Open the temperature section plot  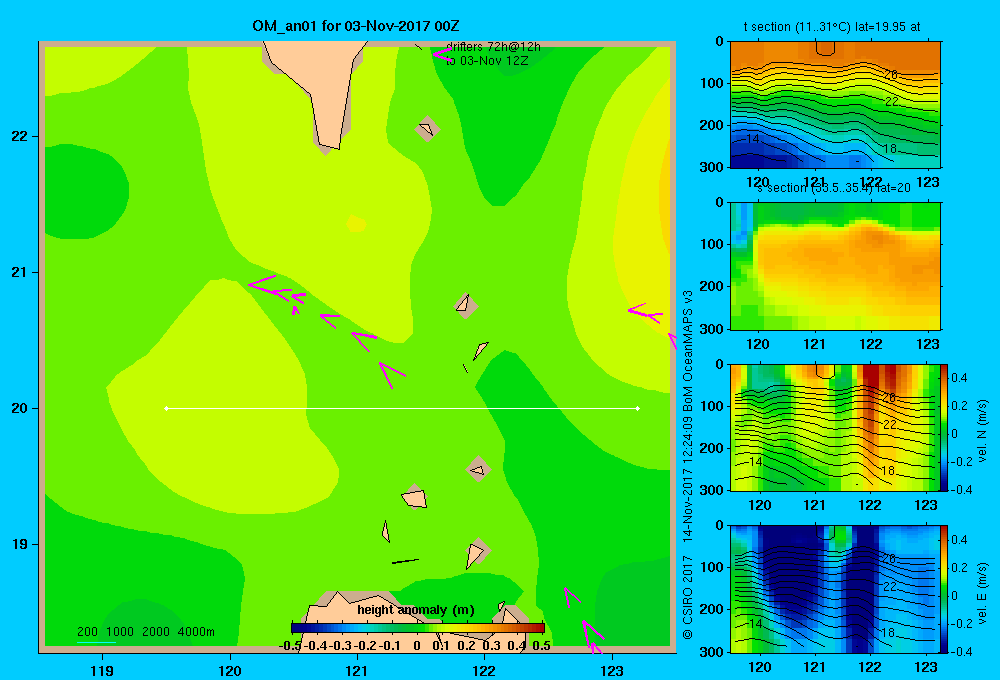click(835, 105)
